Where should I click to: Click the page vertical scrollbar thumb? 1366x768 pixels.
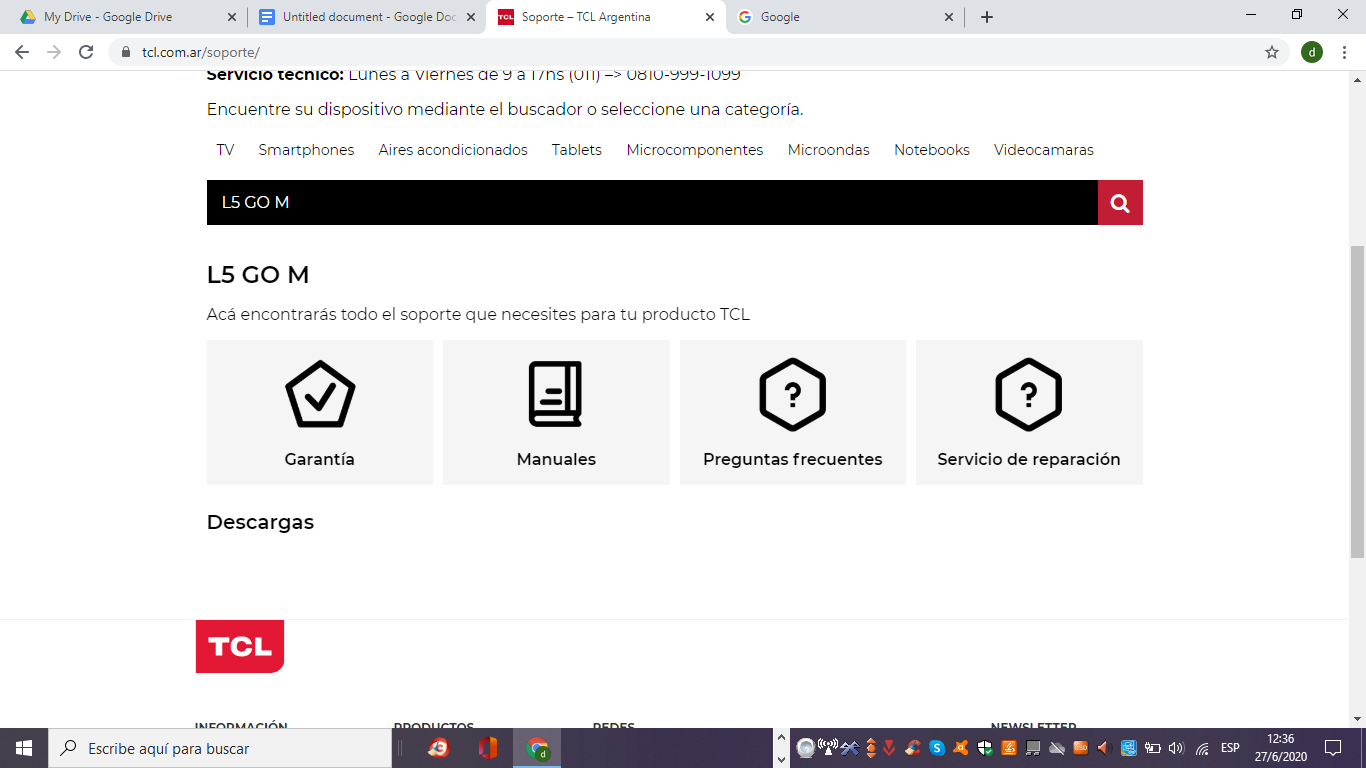(1357, 401)
